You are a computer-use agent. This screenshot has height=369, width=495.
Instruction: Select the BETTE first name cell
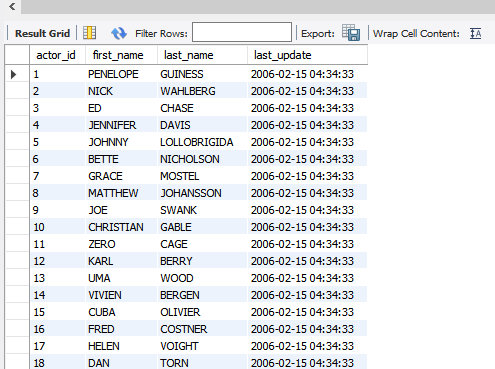(121, 159)
